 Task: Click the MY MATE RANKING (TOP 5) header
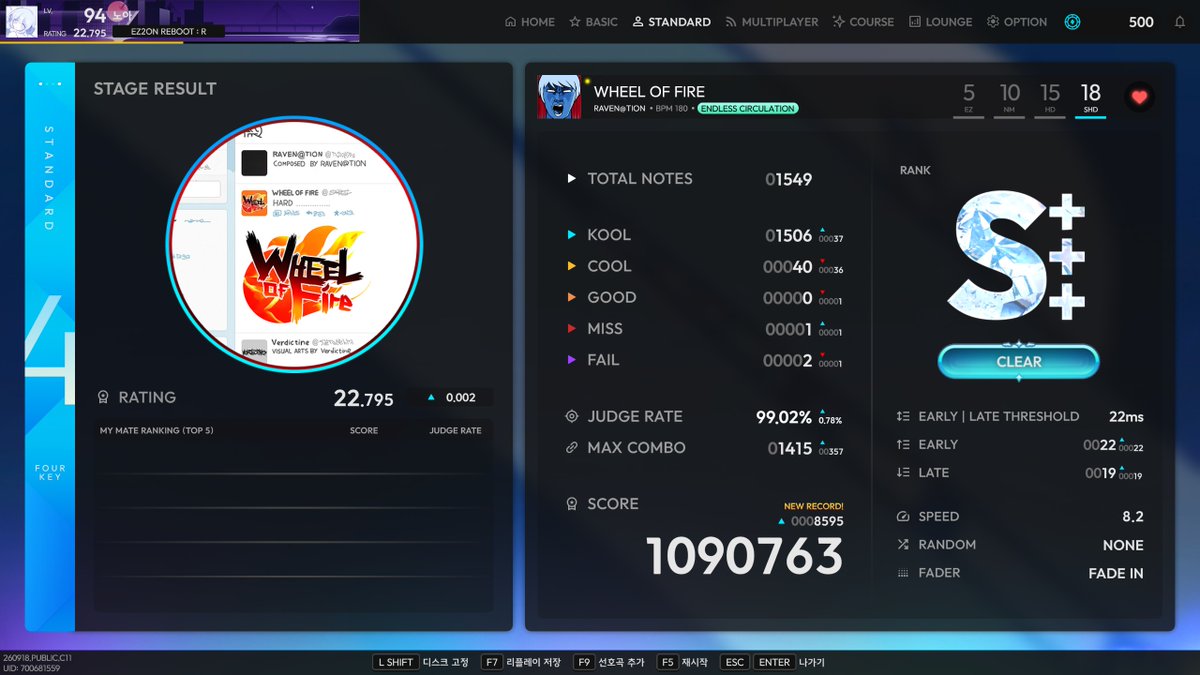click(x=156, y=431)
